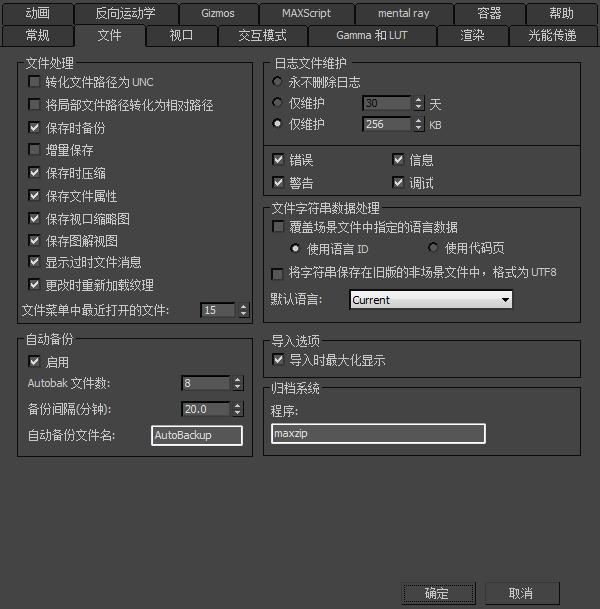This screenshot has height=609, width=600.
Task: Decrease Autobak file count with down arrow
Action: 238,387
